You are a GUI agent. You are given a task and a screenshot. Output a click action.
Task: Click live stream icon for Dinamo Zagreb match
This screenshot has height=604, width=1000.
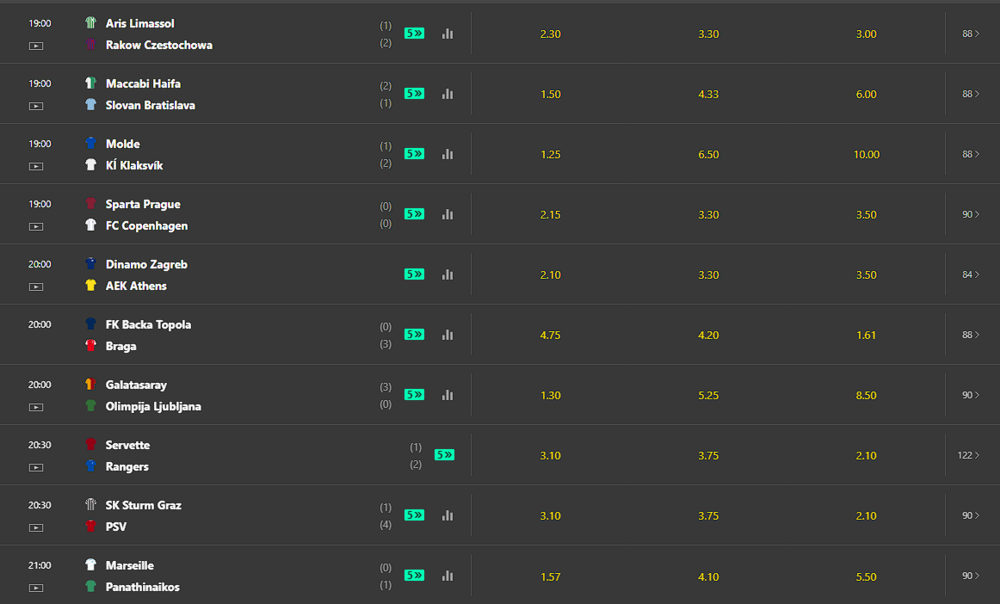pos(36,287)
